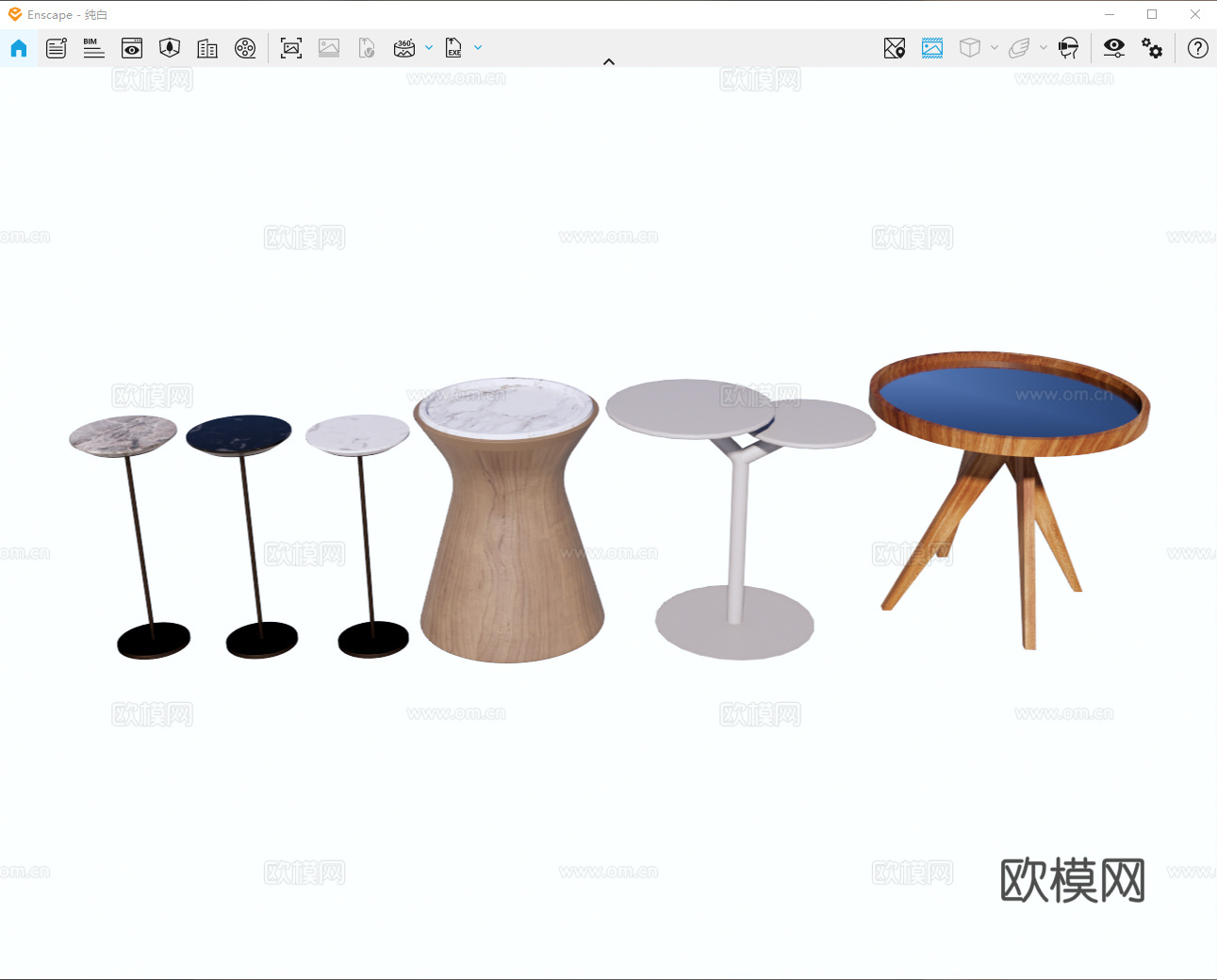This screenshot has width=1217, height=980.
Task: Click the Batch Rendering image icon
Action: tap(329, 48)
